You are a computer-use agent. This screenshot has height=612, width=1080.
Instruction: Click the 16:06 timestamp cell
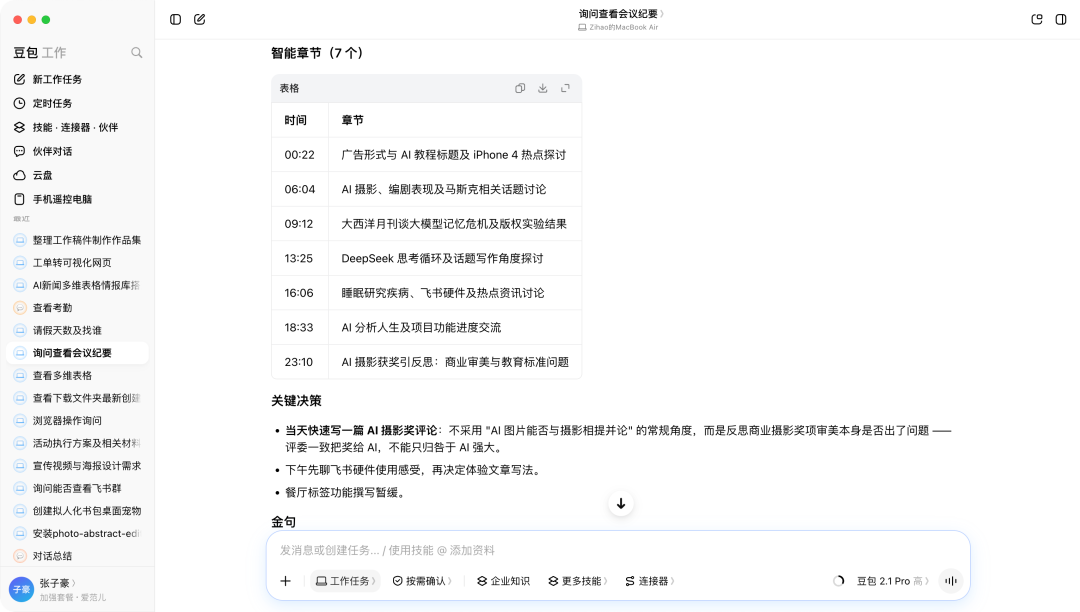pos(299,293)
